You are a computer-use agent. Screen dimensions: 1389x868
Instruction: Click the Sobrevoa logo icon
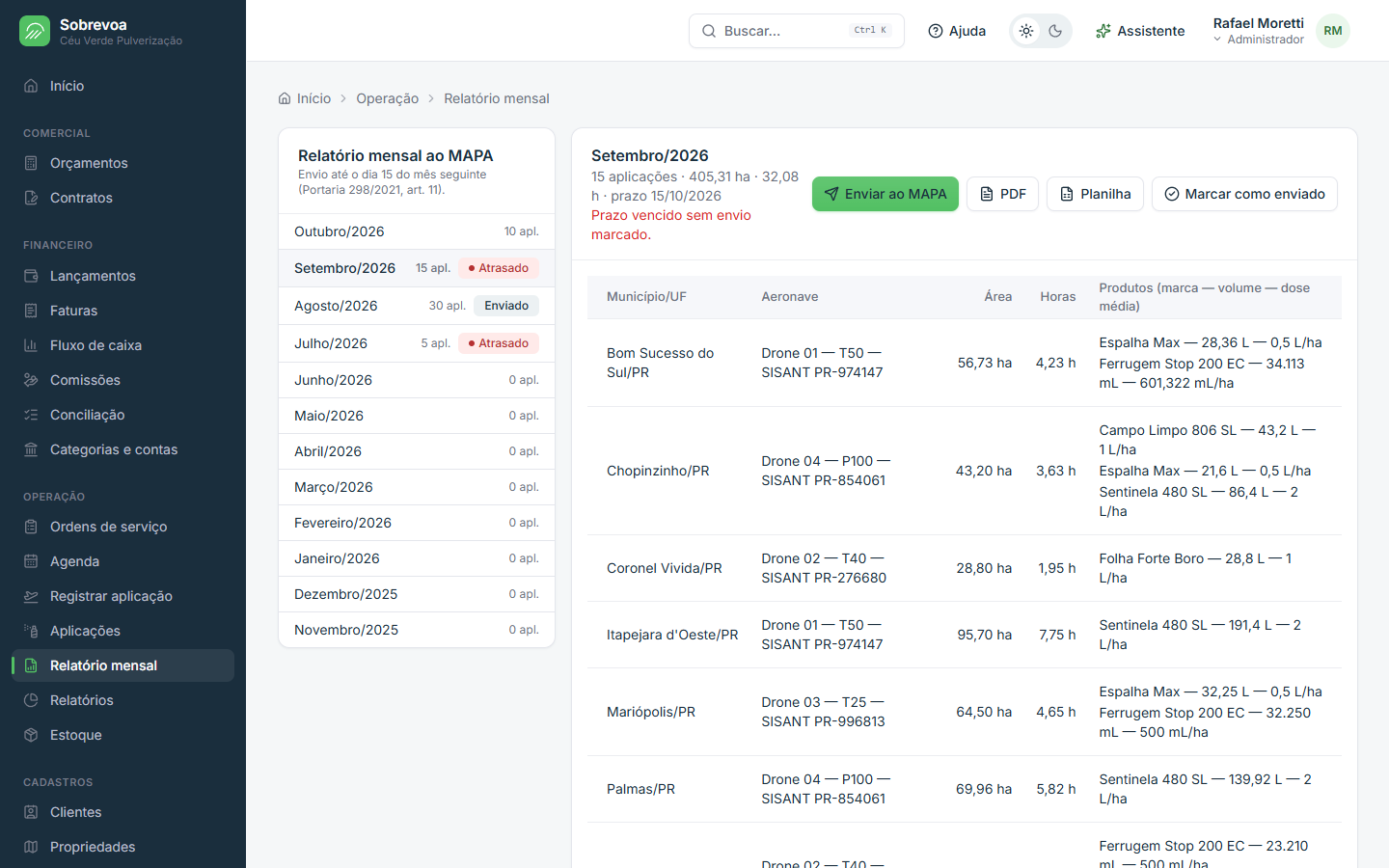coord(35,31)
